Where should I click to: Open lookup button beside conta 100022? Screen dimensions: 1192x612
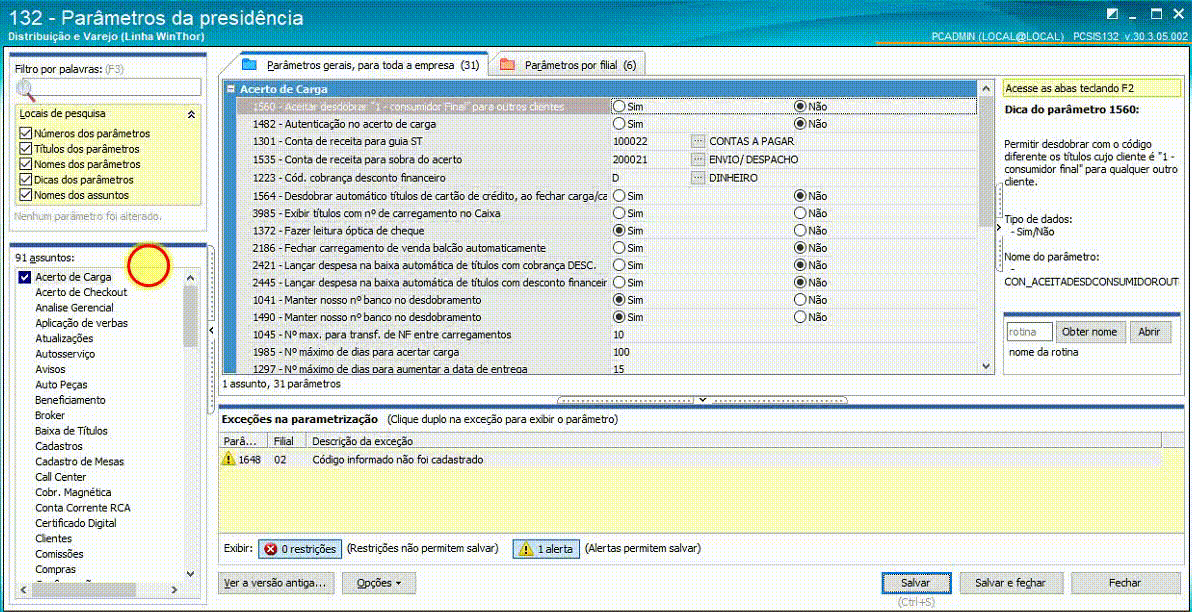point(698,141)
